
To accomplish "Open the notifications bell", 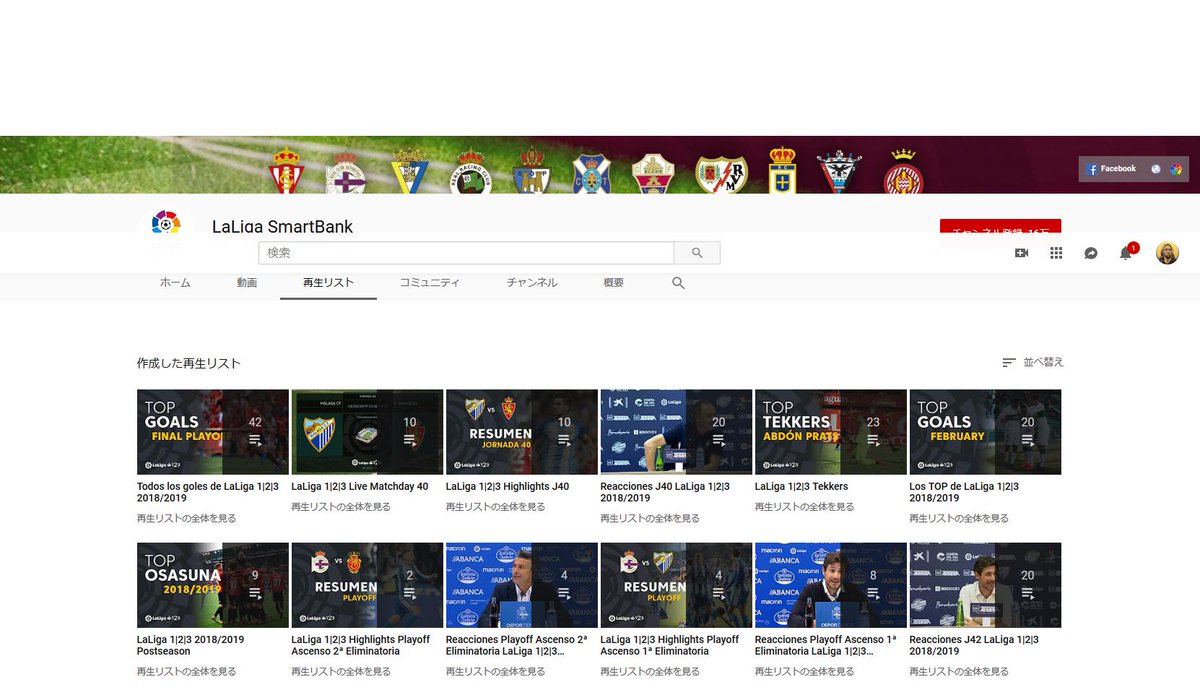I will click(1126, 253).
